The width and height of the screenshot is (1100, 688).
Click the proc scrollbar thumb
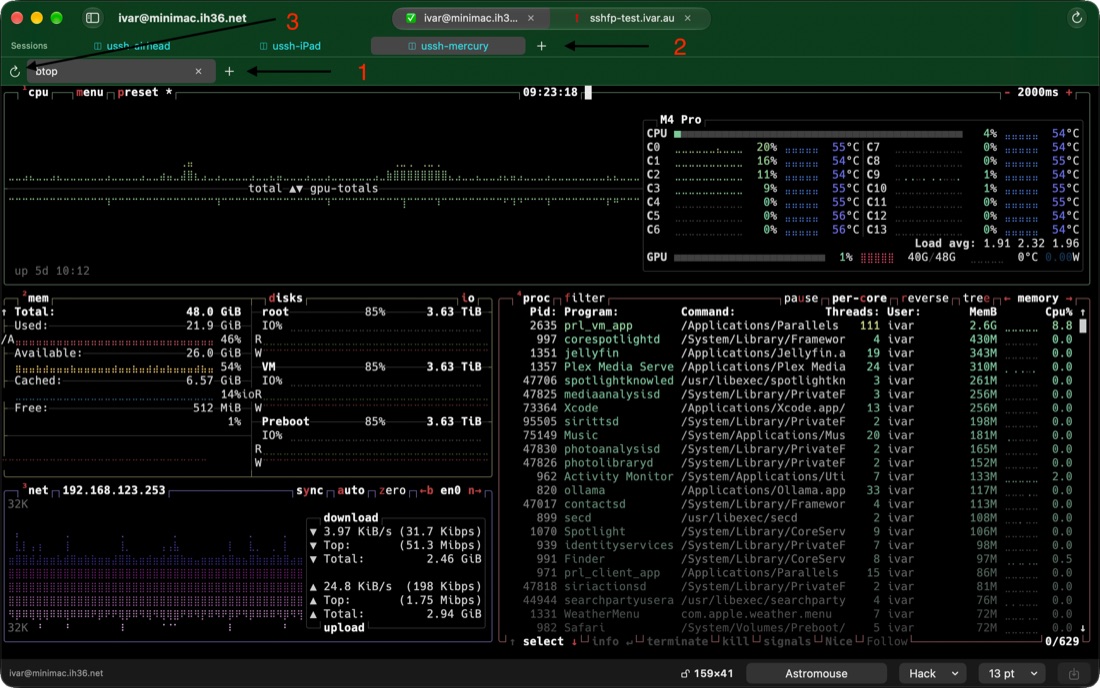pyautogui.click(x=1082, y=326)
